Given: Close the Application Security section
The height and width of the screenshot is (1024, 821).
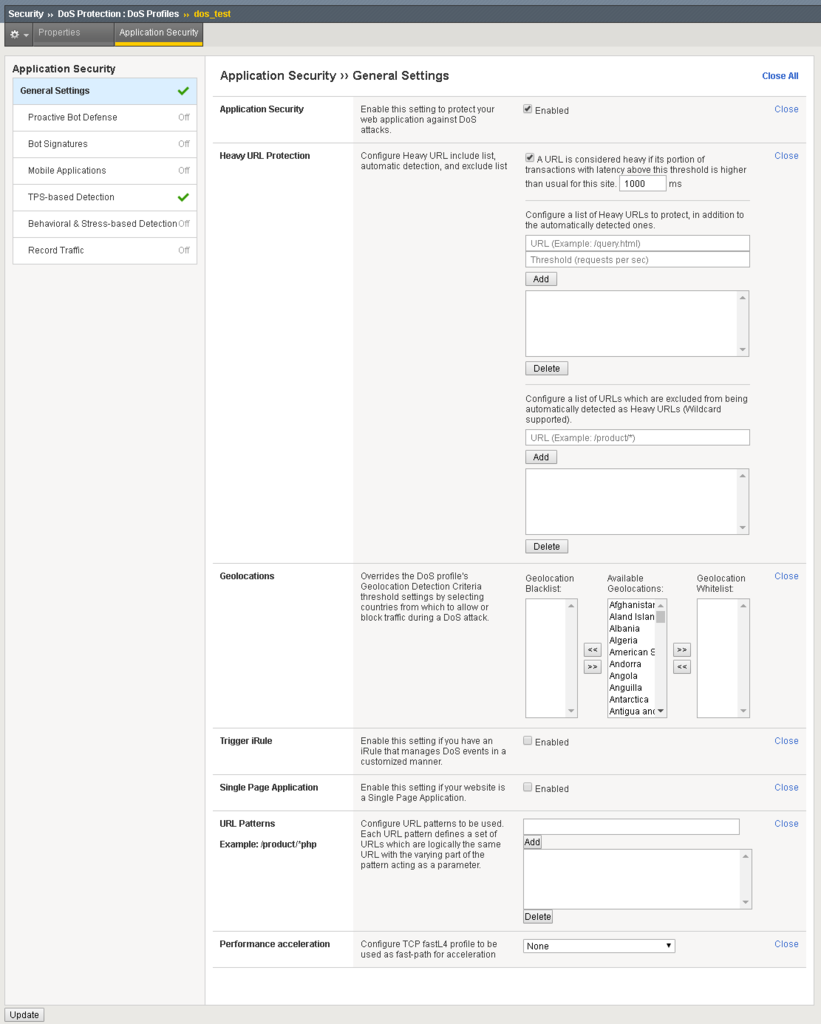Looking at the screenshot, I should point(786,109).
